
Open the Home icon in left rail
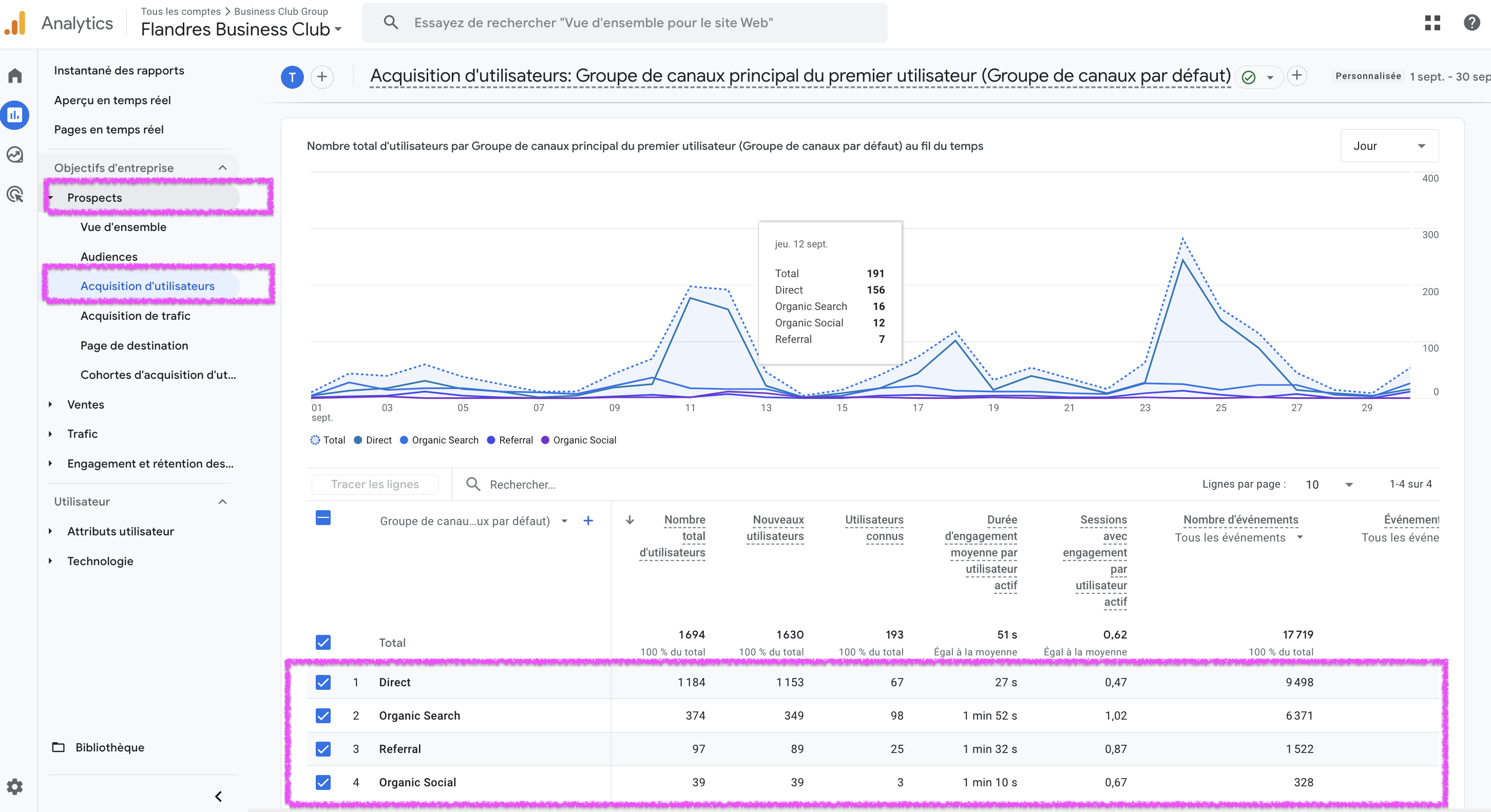click(x=15, y=76)
